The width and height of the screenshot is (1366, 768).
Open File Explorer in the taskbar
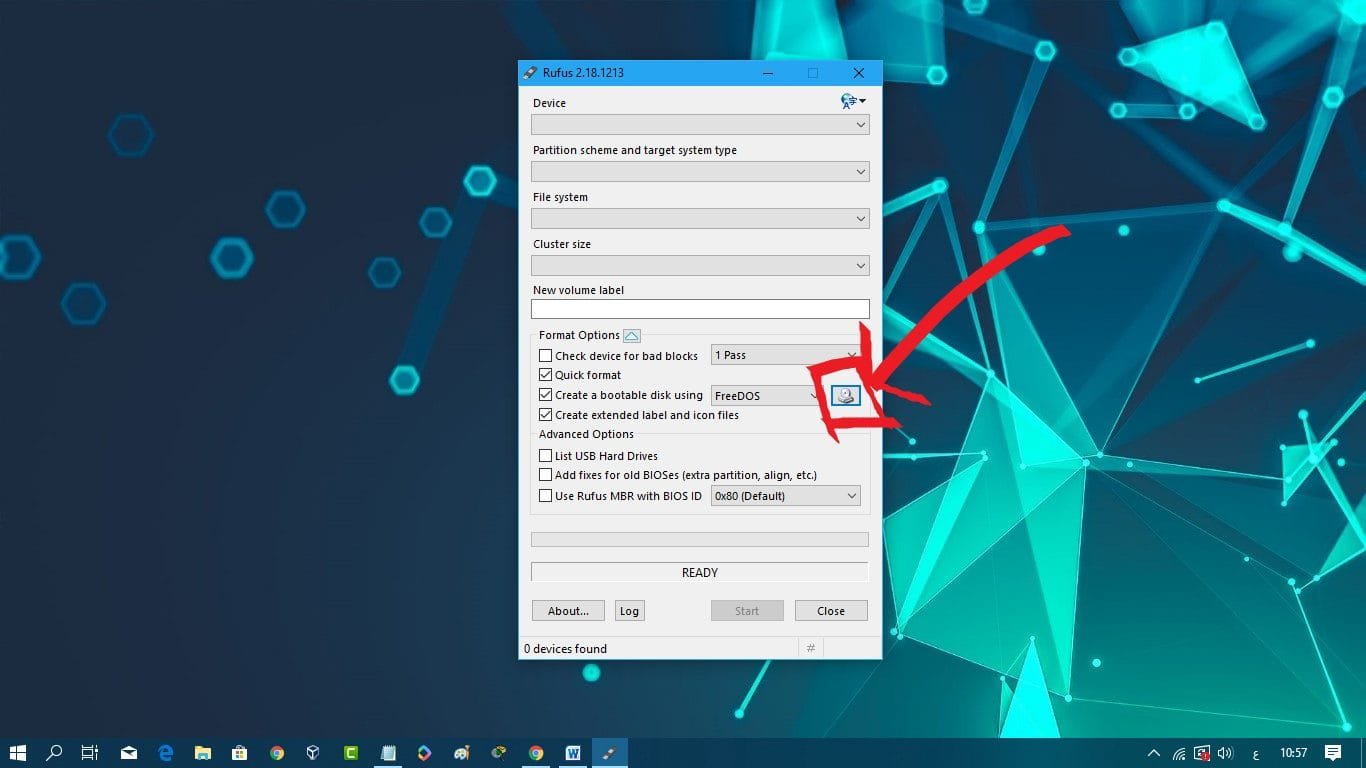pos(203,753)
